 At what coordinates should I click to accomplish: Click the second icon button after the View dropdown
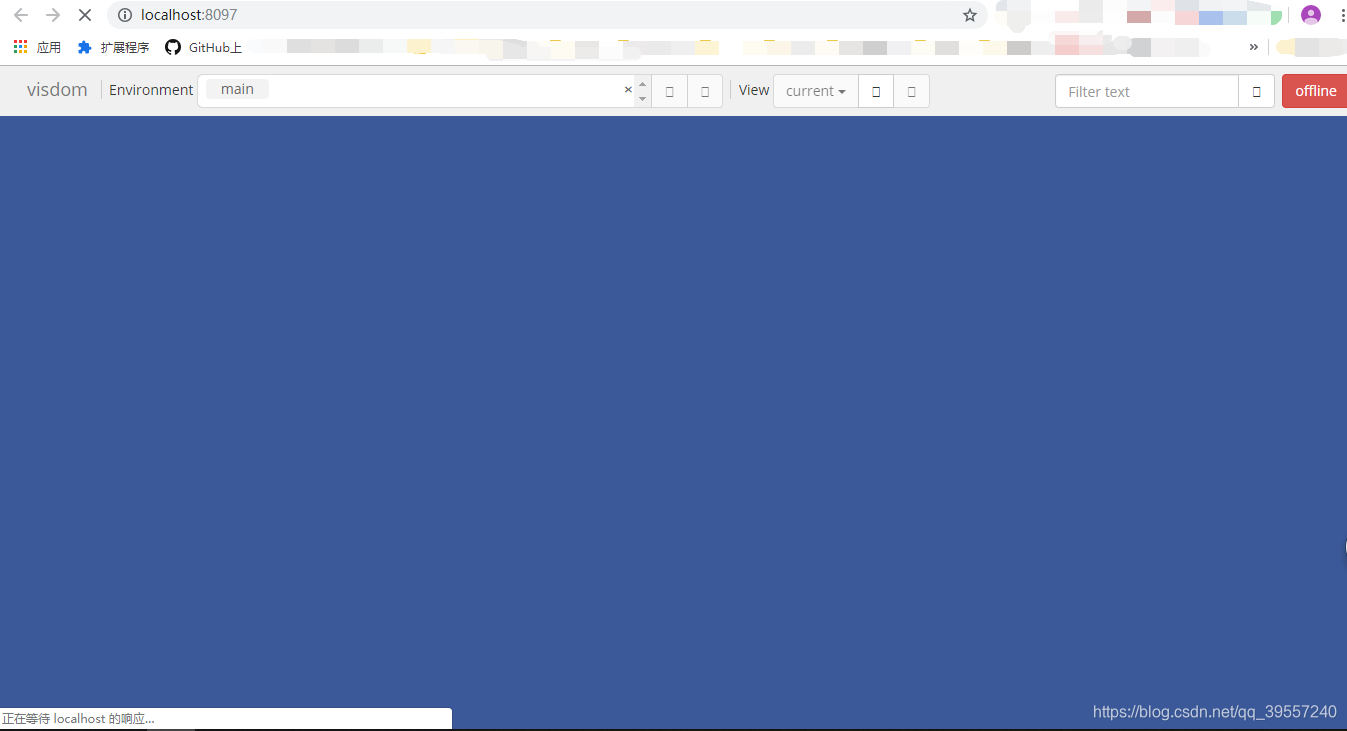click(911, 91)
